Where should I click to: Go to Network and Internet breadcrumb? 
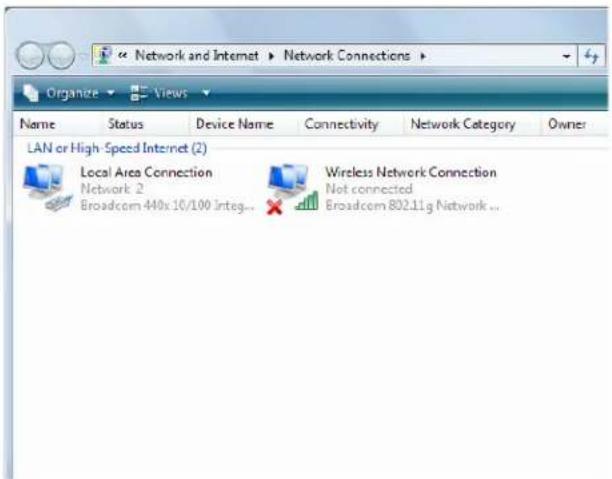[197, 55]
